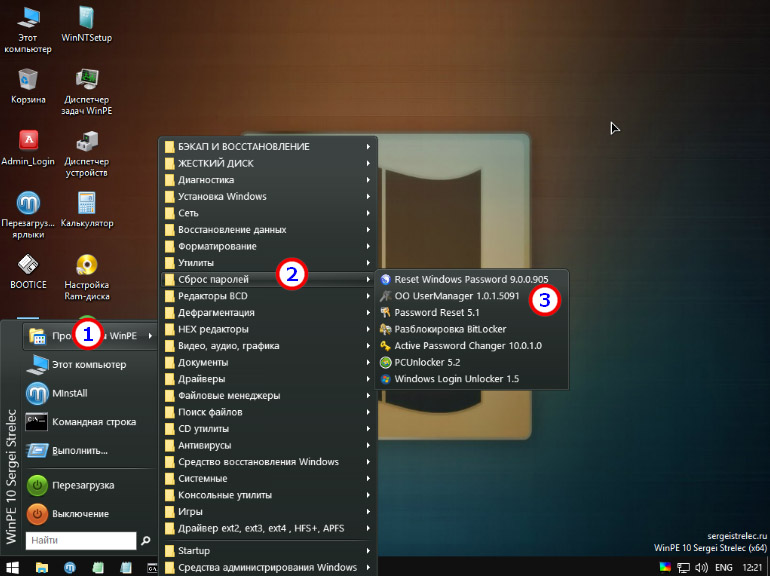This screenshot has width=770, height=576.
Task: Click the volume speaker tray icon
Action: point(702,568)
